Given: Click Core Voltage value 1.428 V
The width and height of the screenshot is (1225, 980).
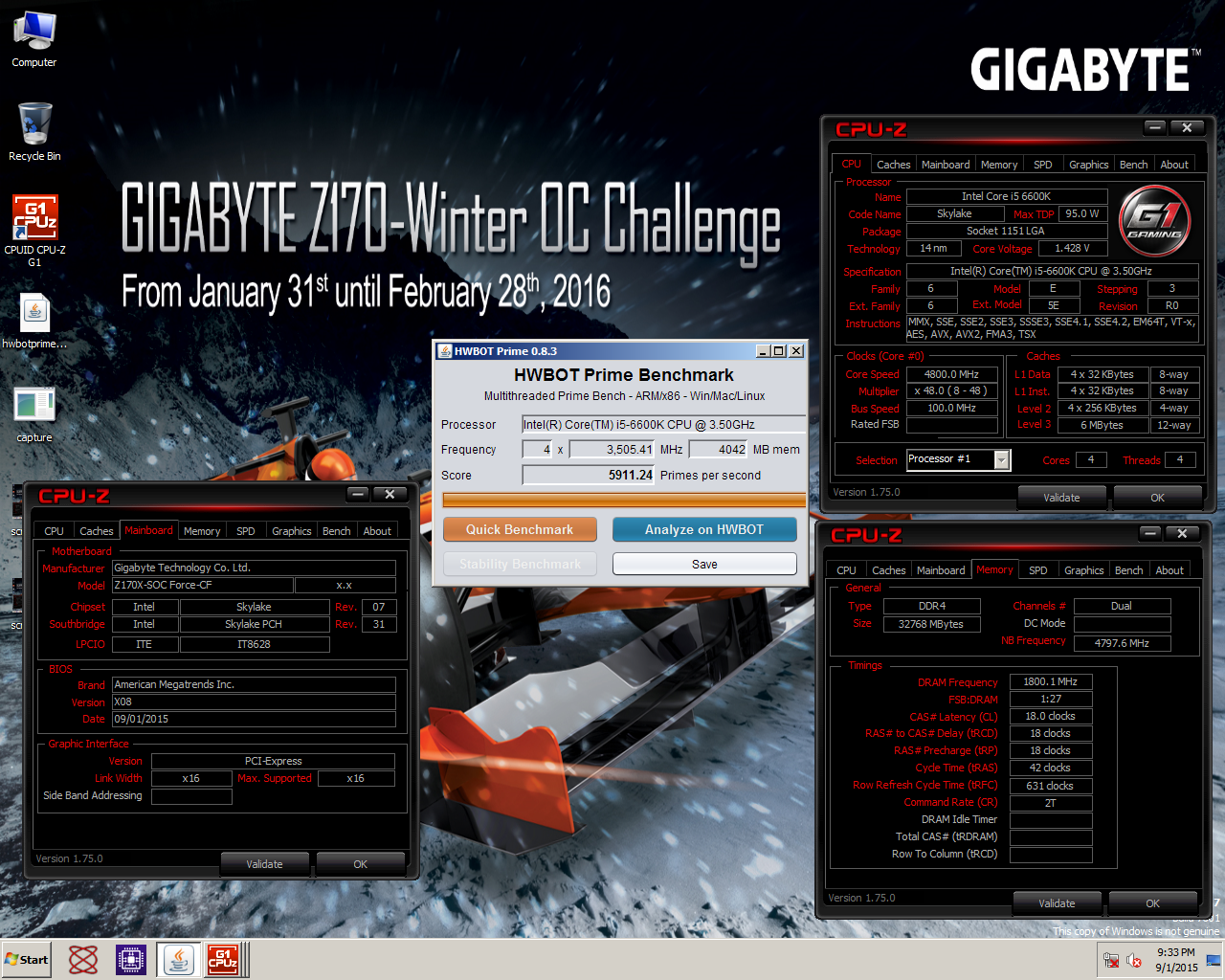Looking at the screenshot, I should pos(1072,248).
